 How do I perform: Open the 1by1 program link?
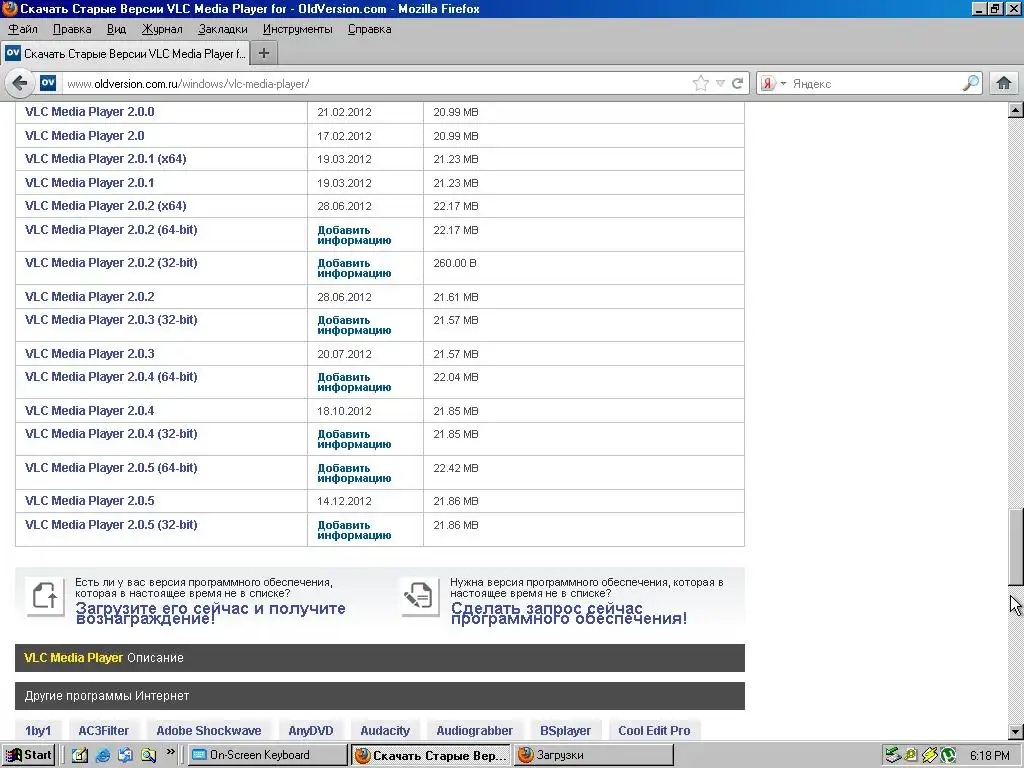tap(38, 731)
